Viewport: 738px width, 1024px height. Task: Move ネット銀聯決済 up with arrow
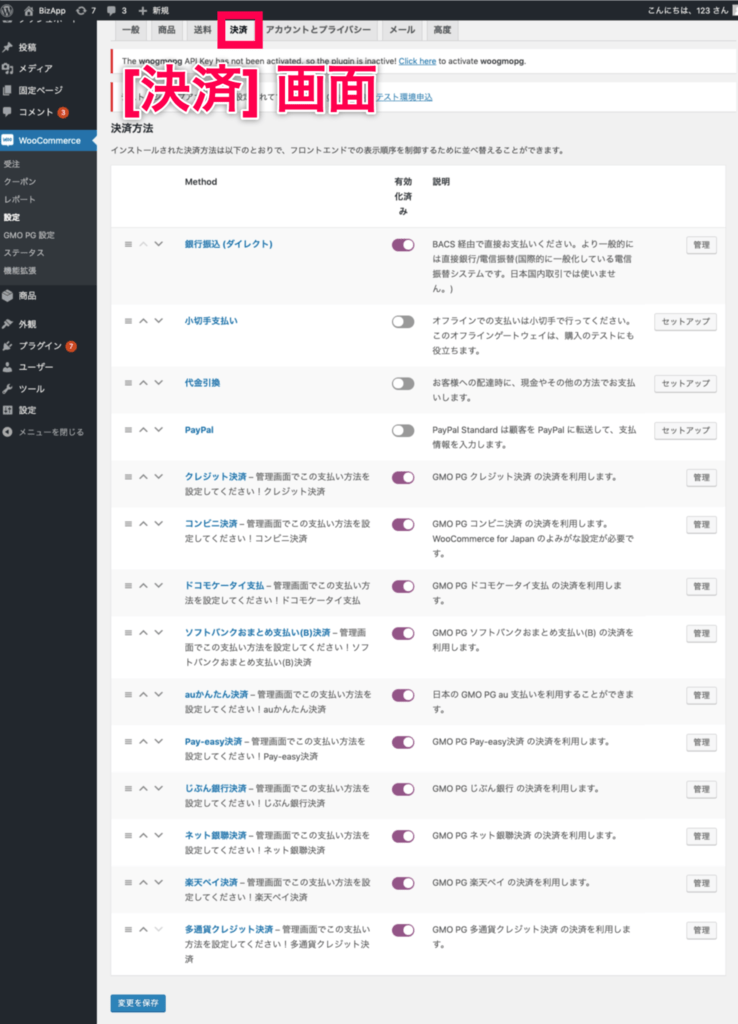point(144,835)
